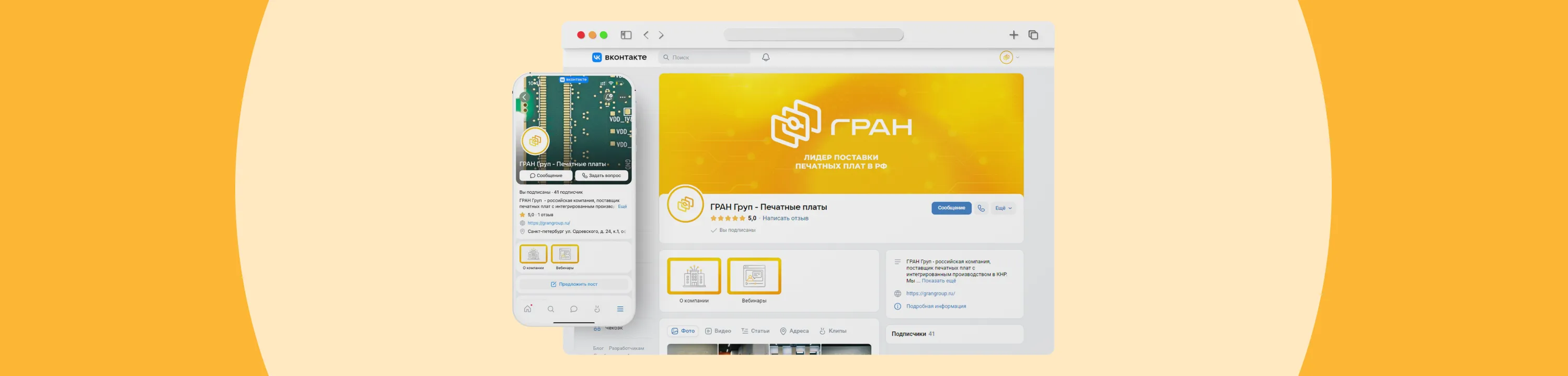Click the five-star rating on desktop page

tap(728, 218)
